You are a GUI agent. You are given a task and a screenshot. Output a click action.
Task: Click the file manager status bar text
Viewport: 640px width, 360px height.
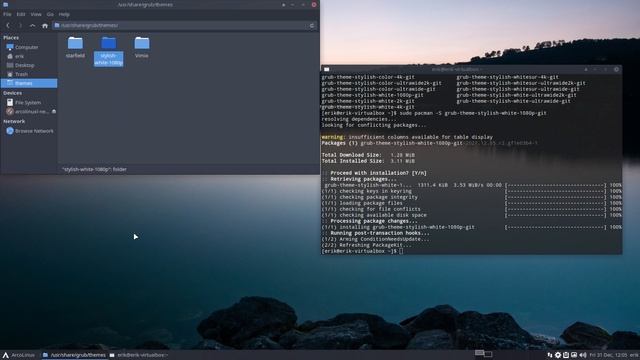[x=94, y=169]
